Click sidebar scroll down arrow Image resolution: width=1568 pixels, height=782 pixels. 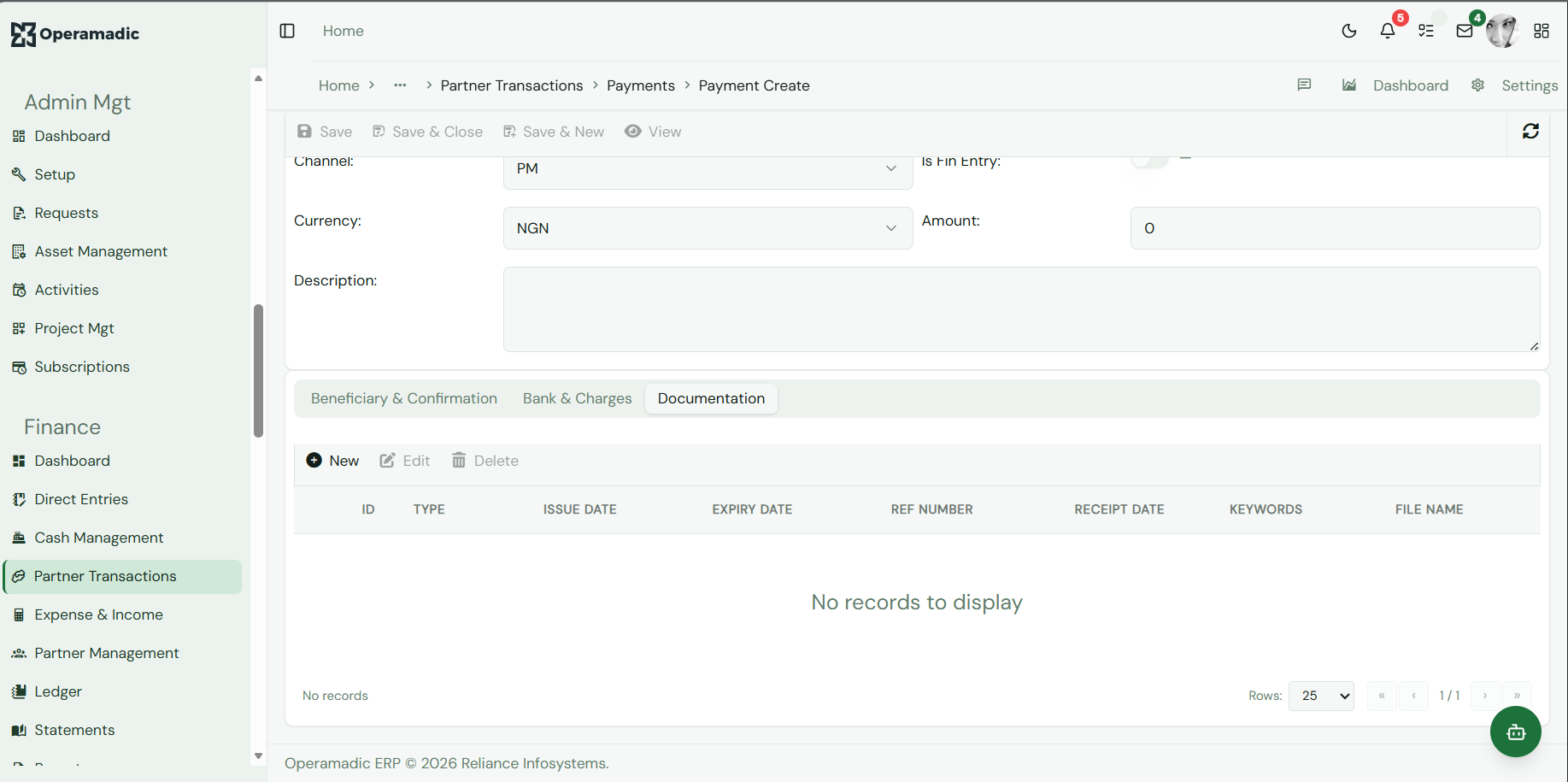(258, 756)
